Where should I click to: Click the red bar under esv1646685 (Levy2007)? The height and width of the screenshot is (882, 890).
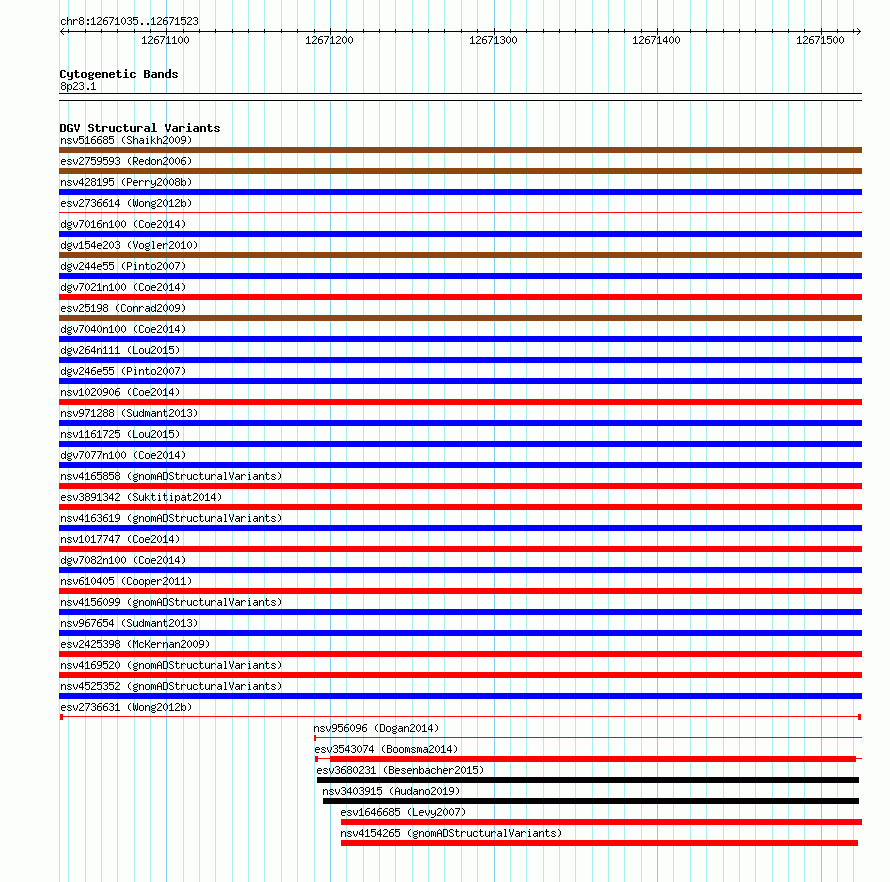coord(601,822)
